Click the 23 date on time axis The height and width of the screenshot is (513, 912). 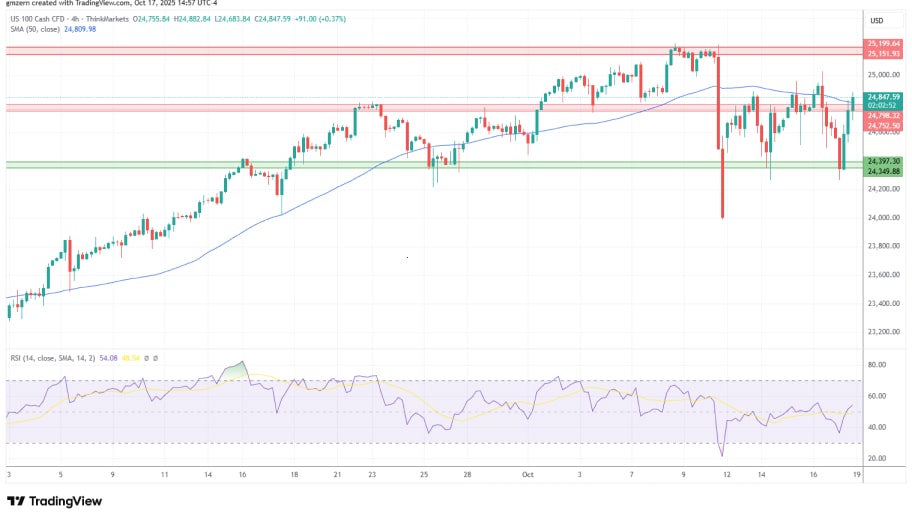372,474
